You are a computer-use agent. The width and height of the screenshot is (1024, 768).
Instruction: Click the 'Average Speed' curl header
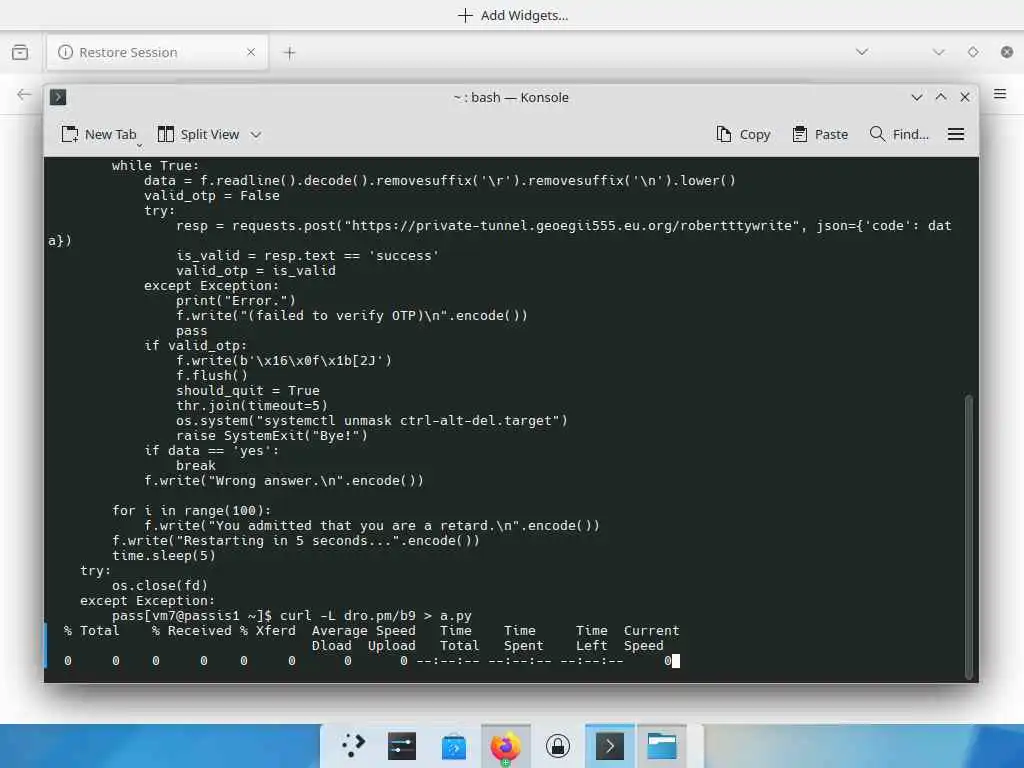pos(363,631)
